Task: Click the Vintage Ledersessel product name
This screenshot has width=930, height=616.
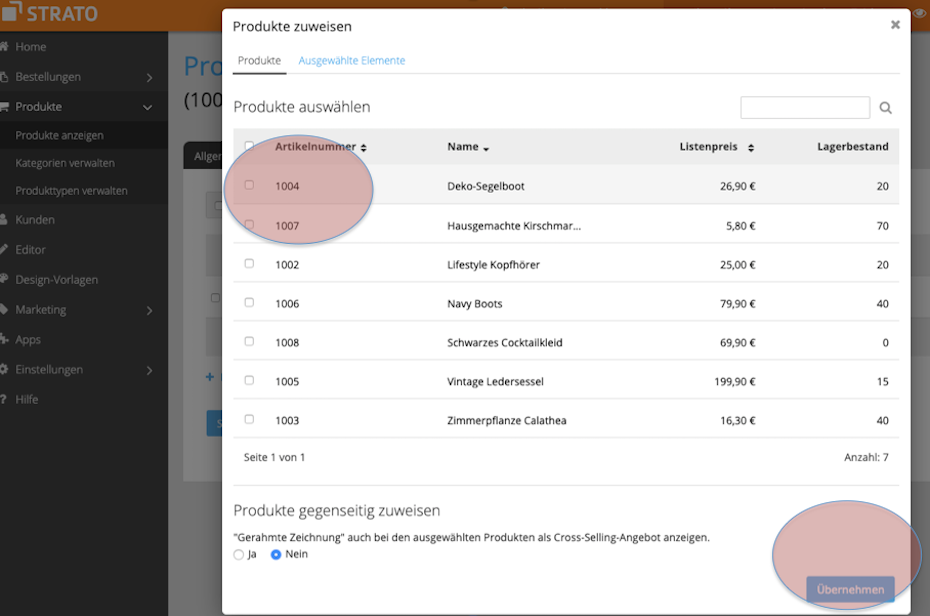Action: click(x=495, y=382)
